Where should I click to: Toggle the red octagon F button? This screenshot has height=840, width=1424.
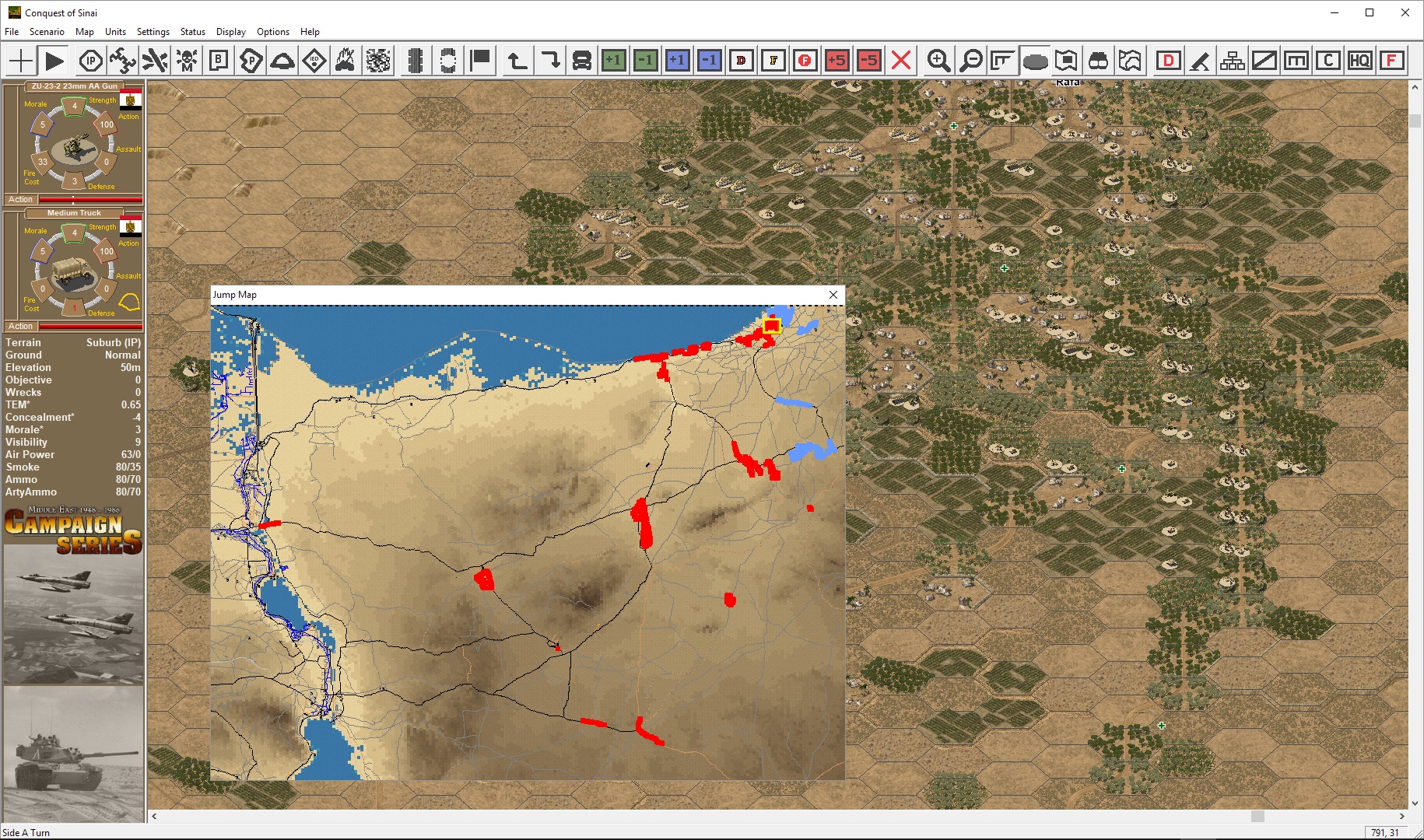pyautogui.click(x=805, y=60)
